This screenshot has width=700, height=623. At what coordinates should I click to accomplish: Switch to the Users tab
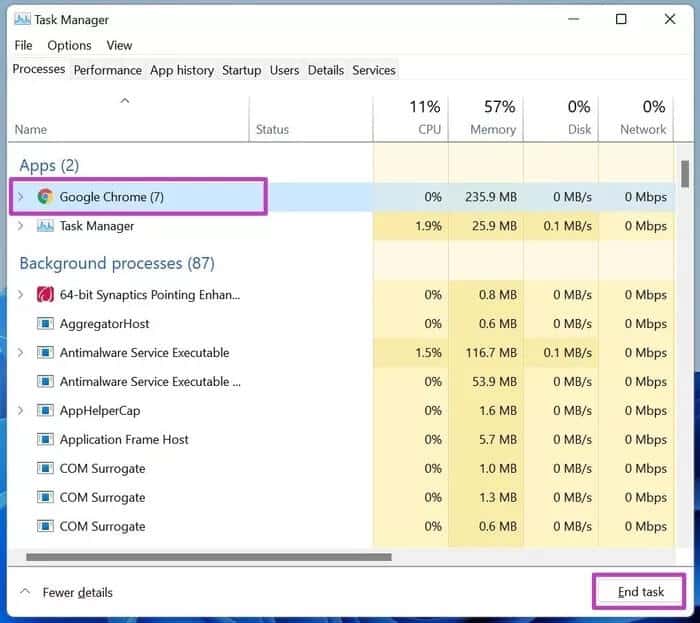coord(284,70)
